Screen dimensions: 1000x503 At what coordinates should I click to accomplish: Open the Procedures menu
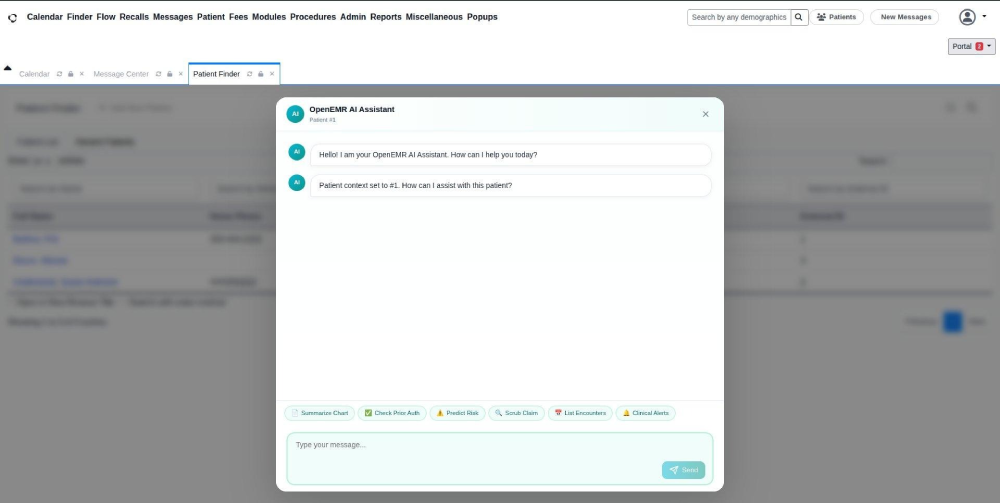click(x=312, y=17)
